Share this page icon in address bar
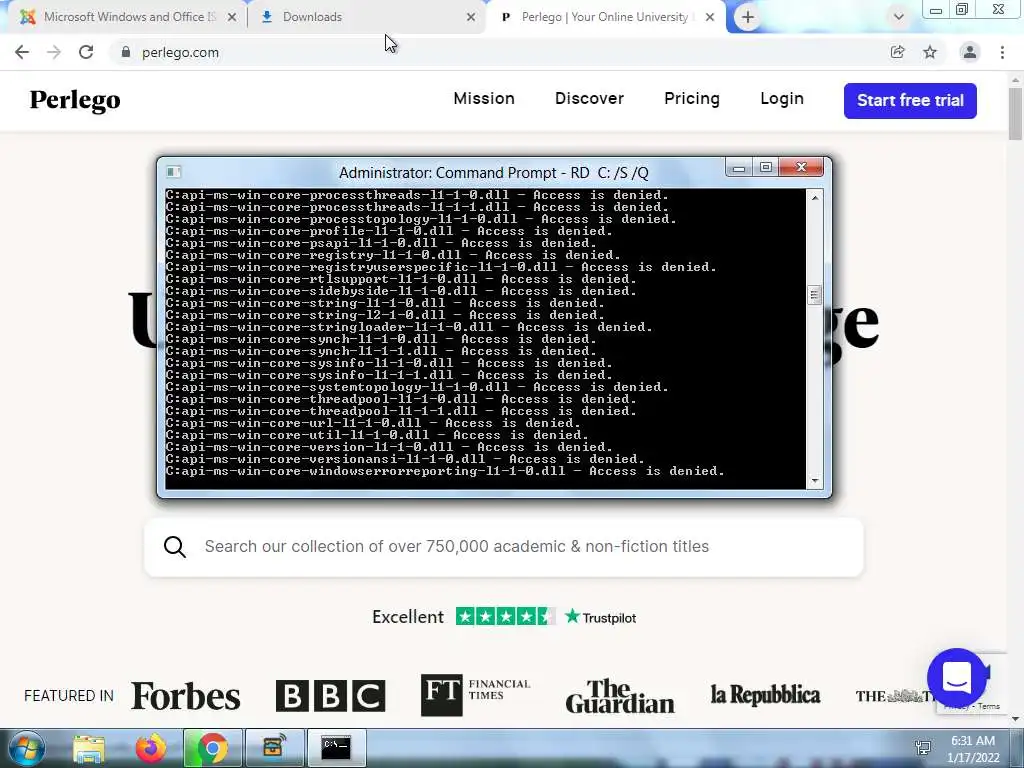Viewport: 1024px width, 768px height. tap(897, 52)
